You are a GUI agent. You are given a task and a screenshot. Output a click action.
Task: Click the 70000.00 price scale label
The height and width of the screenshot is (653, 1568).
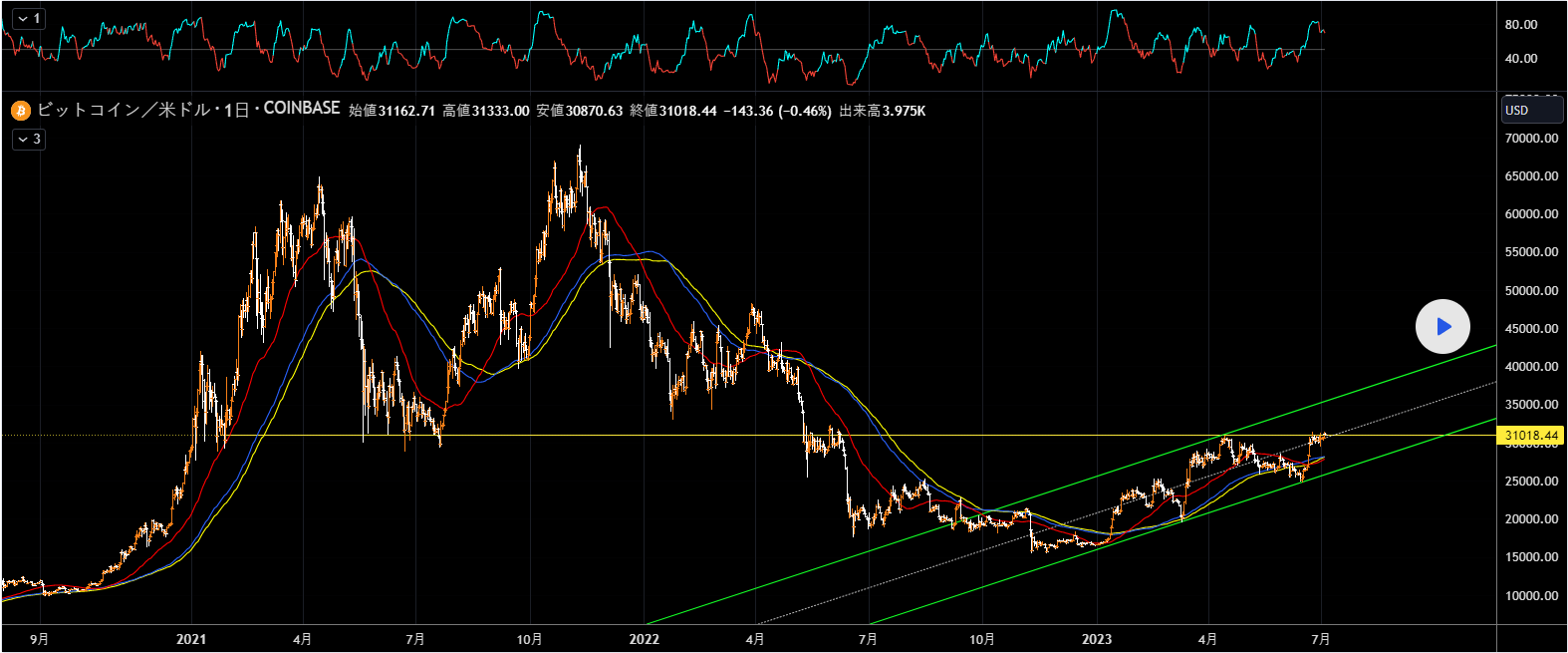[x=1531, y=139]
